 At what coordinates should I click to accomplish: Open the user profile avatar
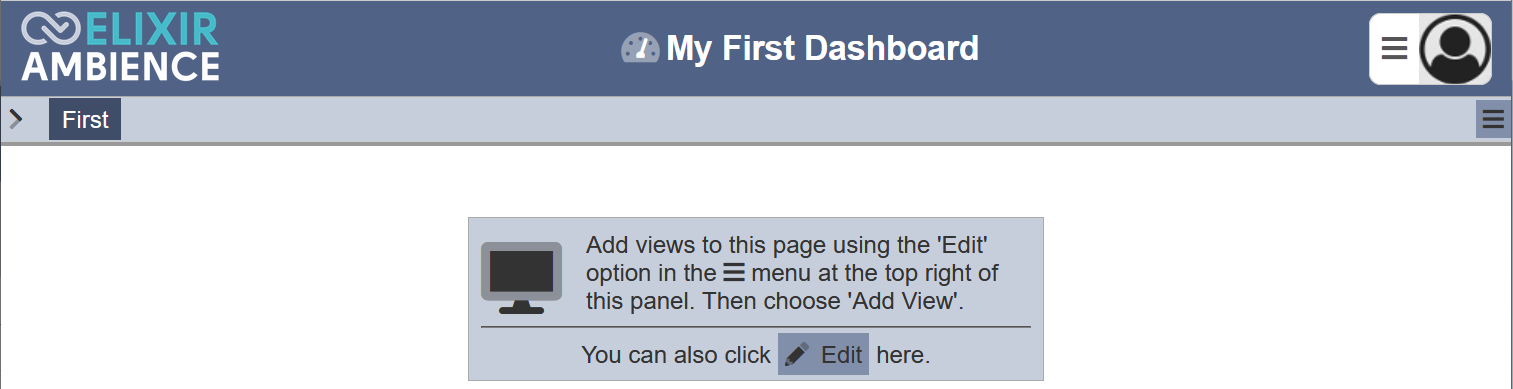pyautogui.click(x=1456, y=49)
